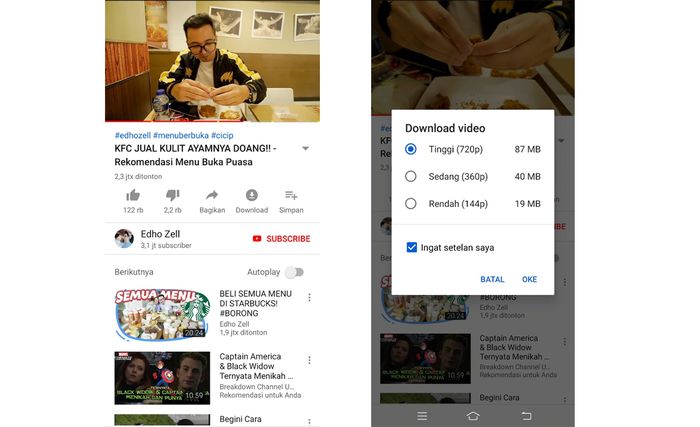Tap the Android home navigation icon
Image resolution: width=700 pixels, height=427 pixels.
coord(473,416)
